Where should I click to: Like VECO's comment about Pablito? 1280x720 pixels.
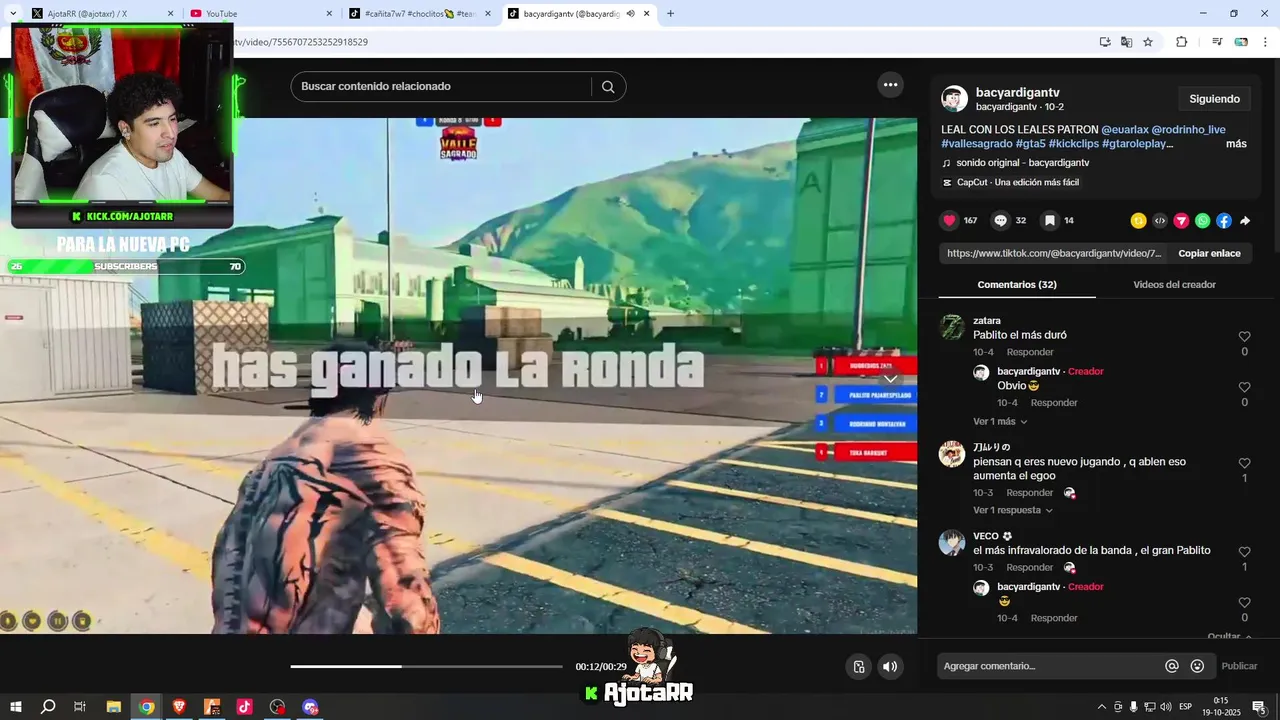click(x=1244, y=552)
